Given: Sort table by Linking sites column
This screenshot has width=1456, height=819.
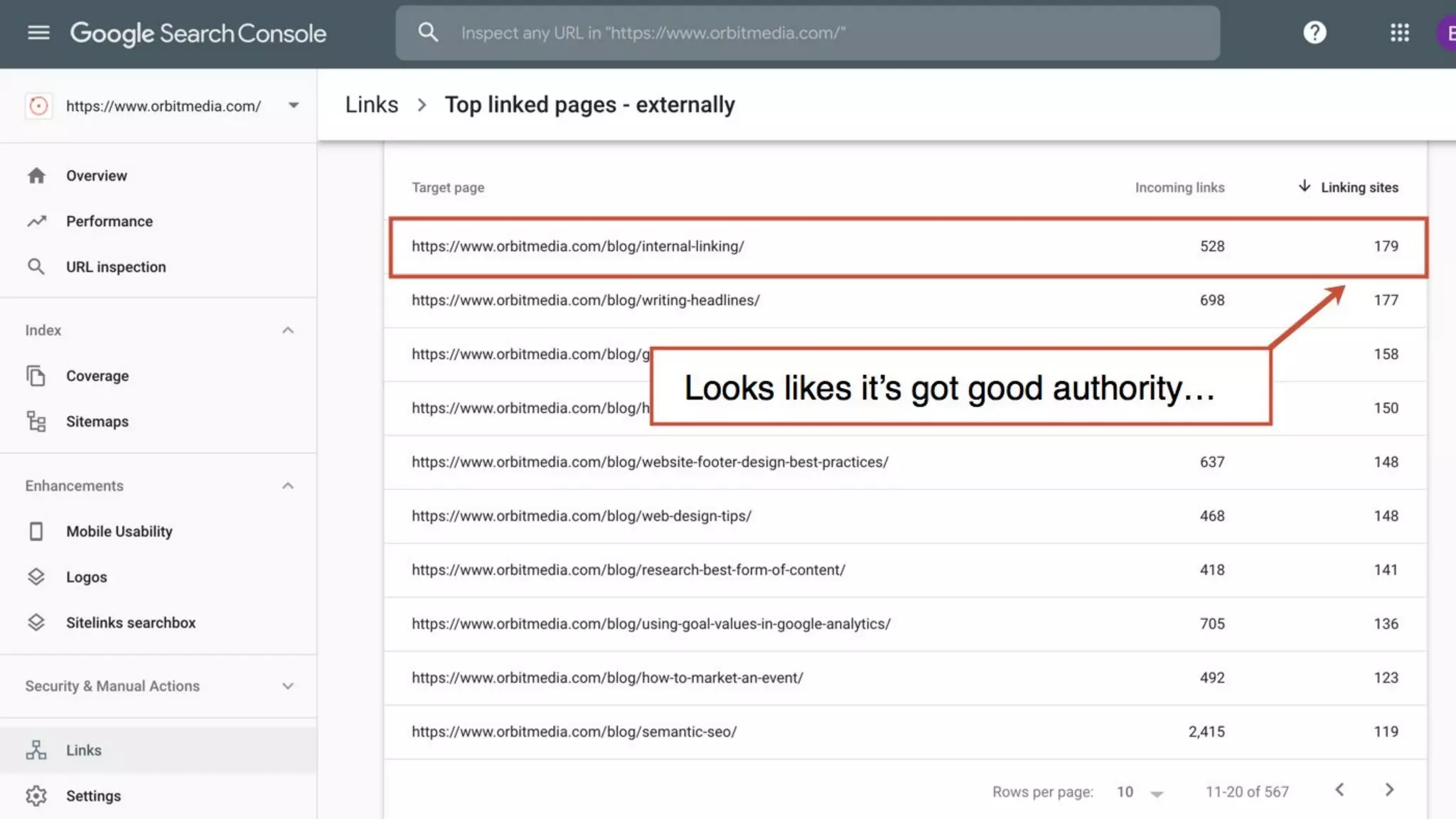Looking at the screenshot, I should (x=1359, y=188).
